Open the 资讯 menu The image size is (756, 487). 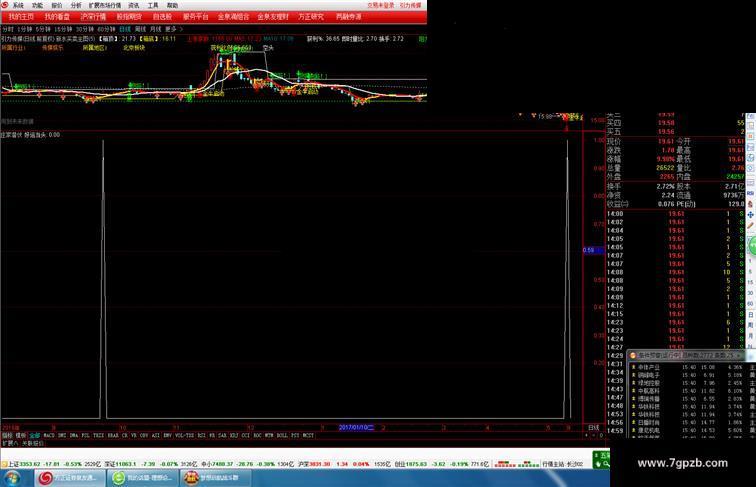point(134,5)
